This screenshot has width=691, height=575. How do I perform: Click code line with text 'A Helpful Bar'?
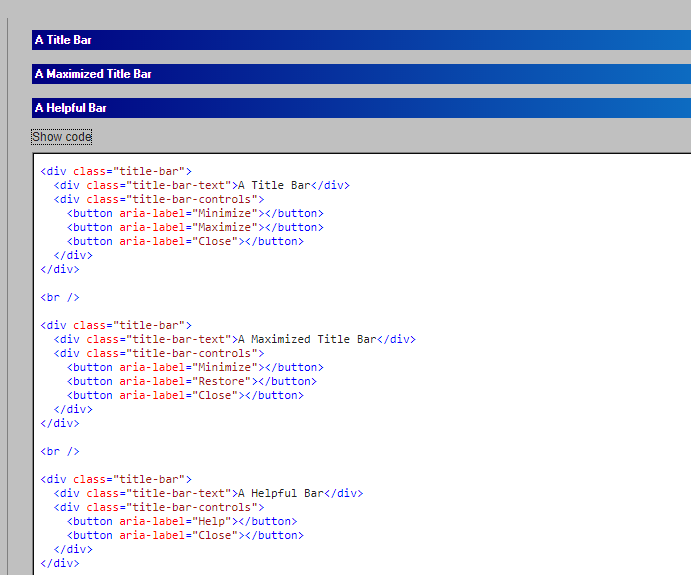pos(208,493)
